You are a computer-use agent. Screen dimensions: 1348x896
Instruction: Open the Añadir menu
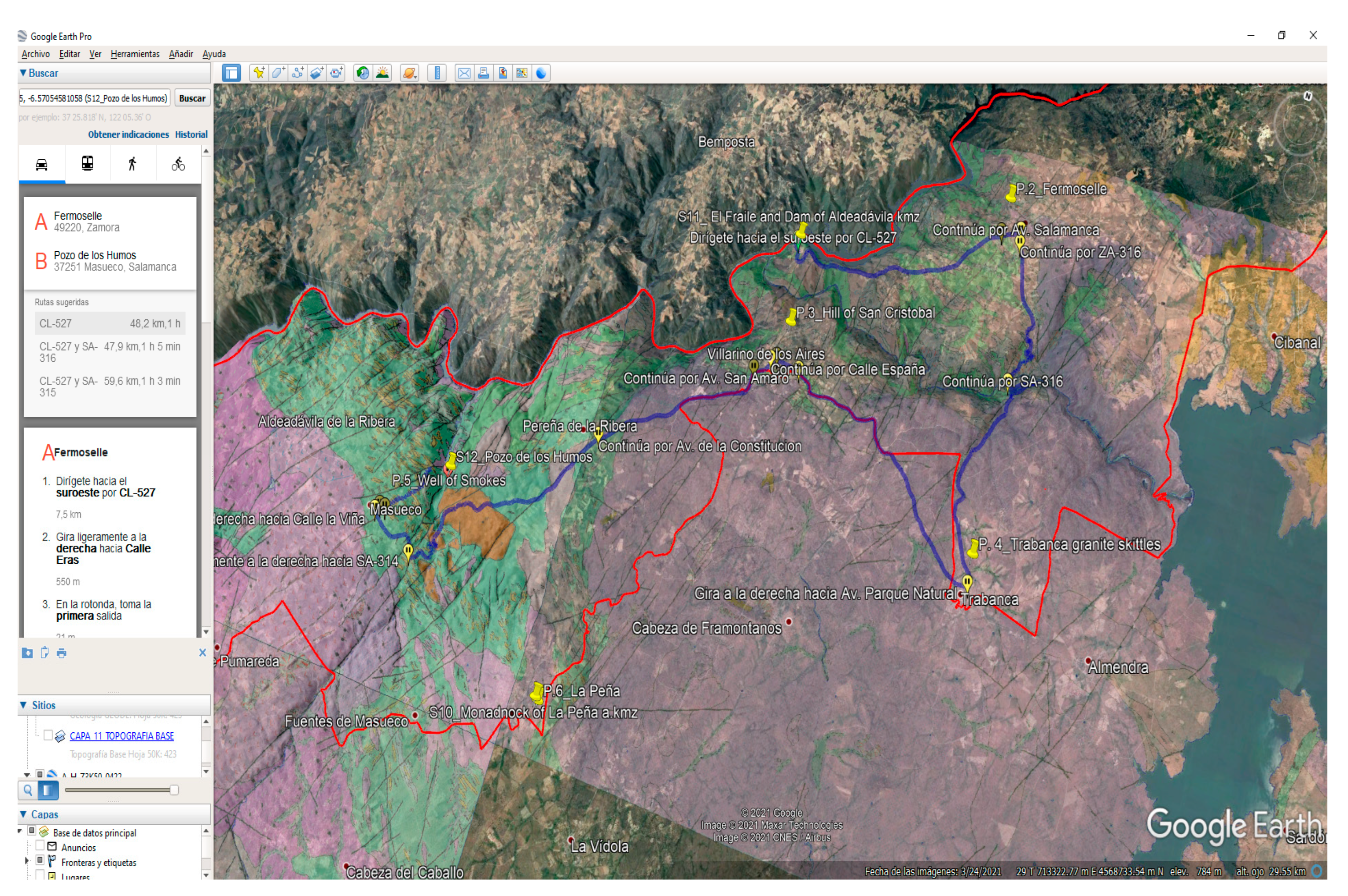tap(180, 54)
